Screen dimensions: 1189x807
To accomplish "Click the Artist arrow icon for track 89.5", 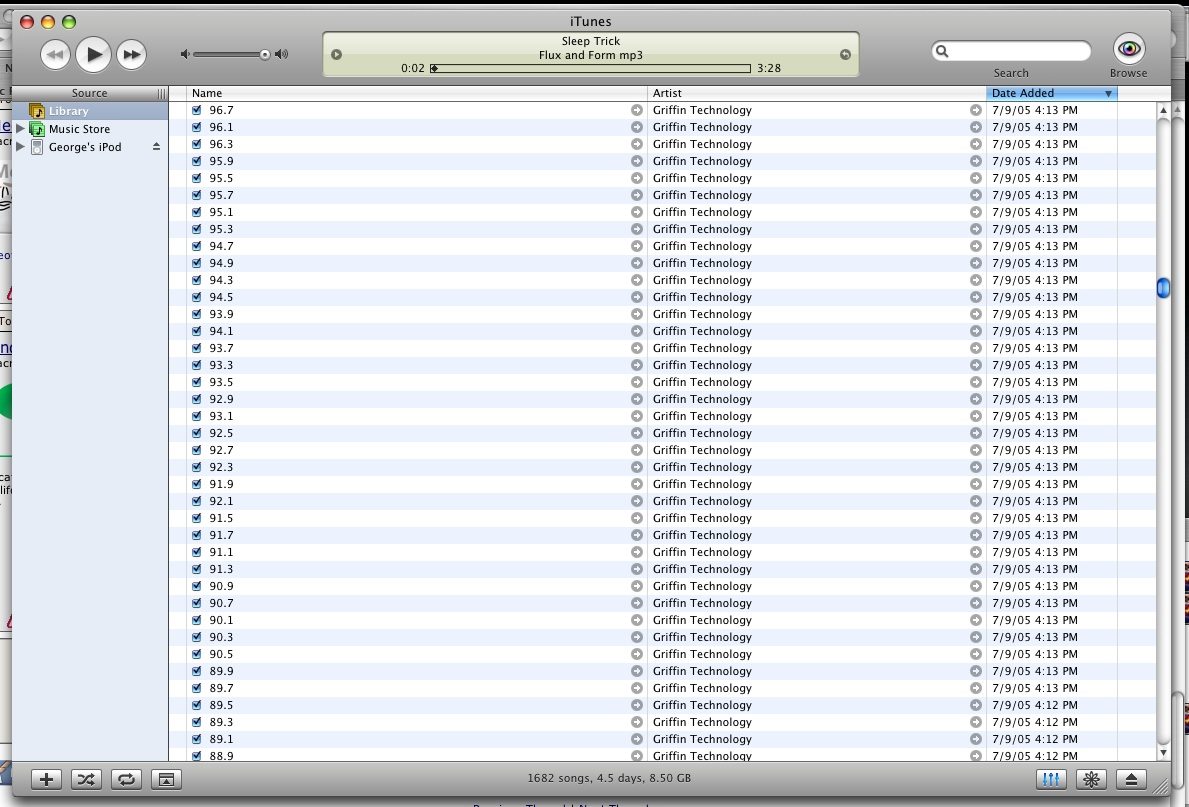I will [976, 705].
